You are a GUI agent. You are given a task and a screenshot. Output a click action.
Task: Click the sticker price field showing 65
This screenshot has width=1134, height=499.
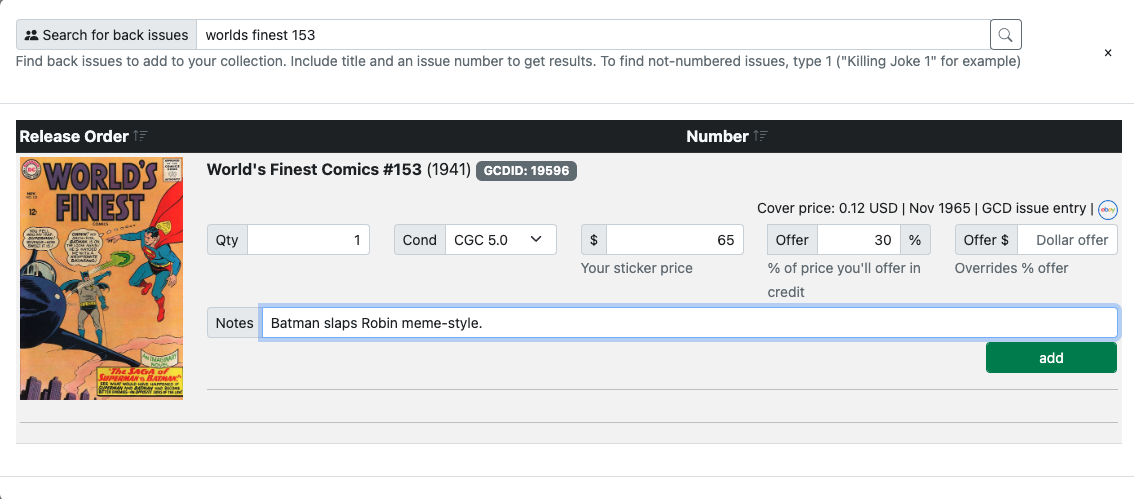(675, 240)
